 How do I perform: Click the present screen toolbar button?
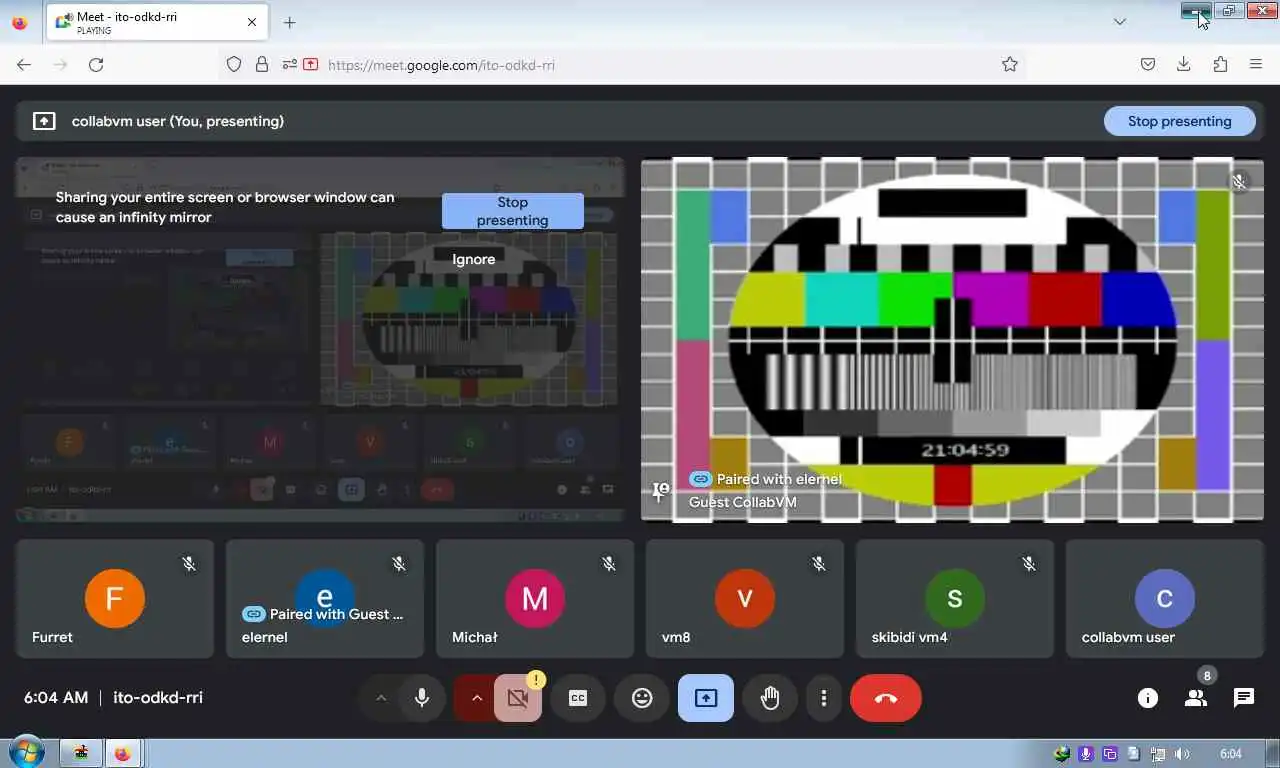(x=706, y=698)
